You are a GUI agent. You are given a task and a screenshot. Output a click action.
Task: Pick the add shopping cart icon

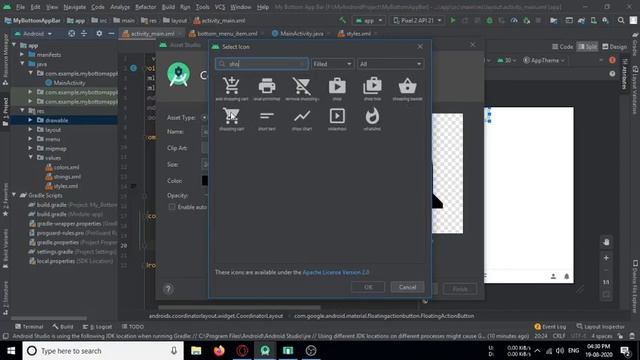[231, 86]
